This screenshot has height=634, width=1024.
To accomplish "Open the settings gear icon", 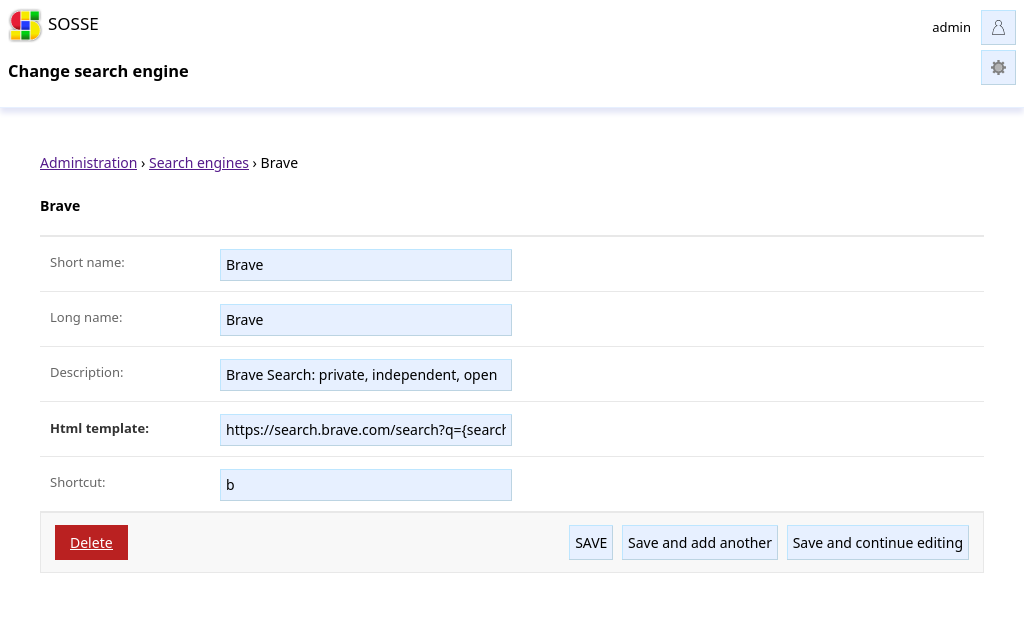I will click(998, 67).
